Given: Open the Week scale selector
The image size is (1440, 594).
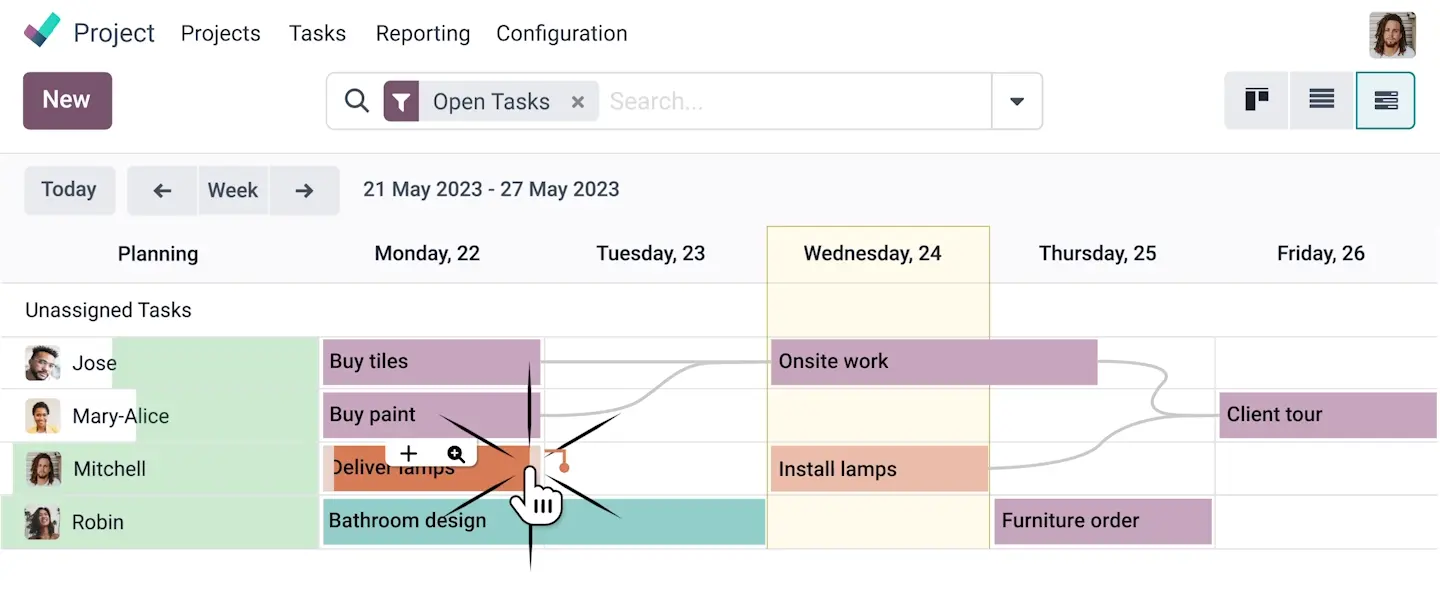Looking at the screenshot, I should pos(233,190).
